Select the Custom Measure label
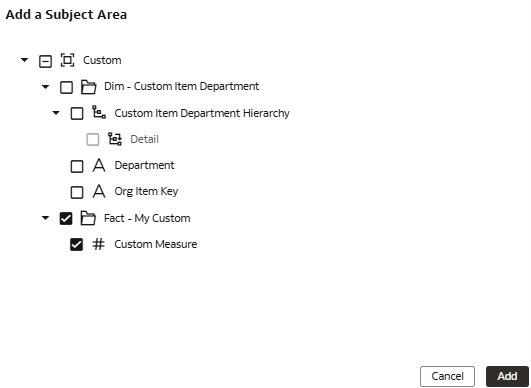 pyautogui.click(x=156, y=244)
